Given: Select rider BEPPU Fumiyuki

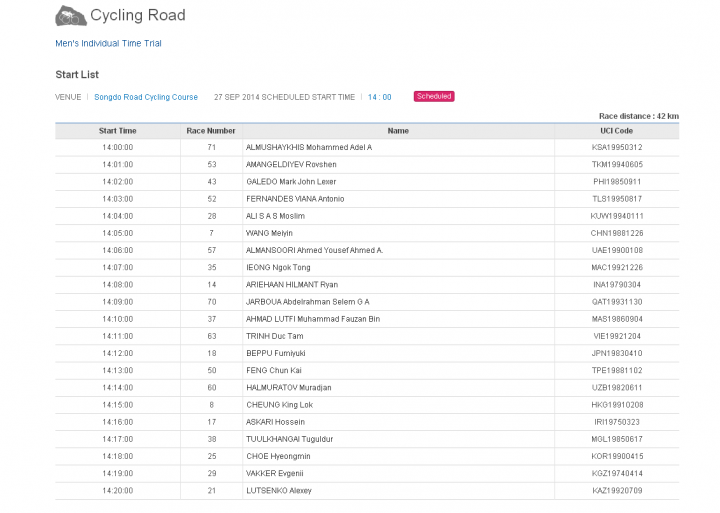Looking at the screenshot, I should click(276, 353).
